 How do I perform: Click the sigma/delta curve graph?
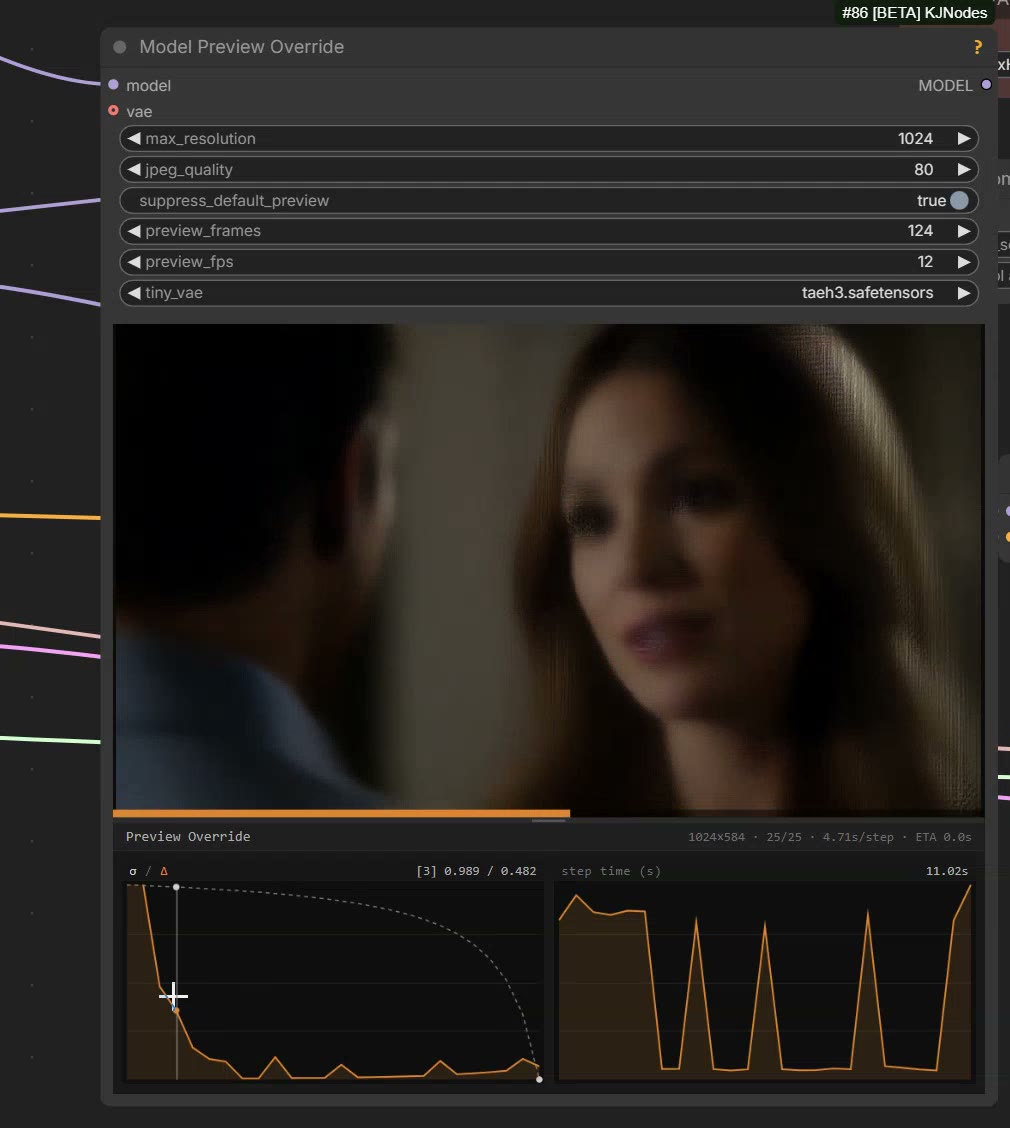(x=335, y=982)
